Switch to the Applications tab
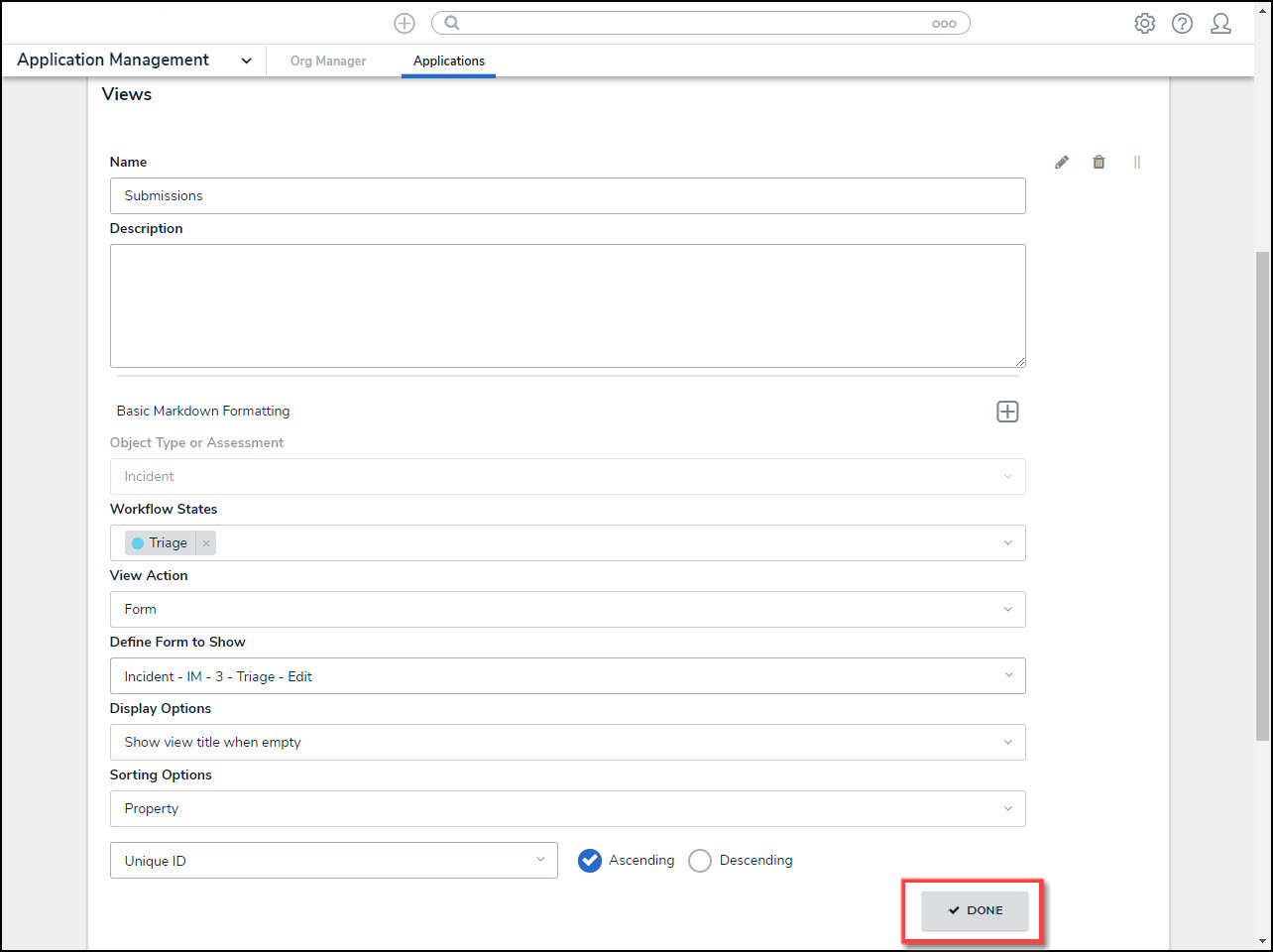The width and height of the screenshot is (1273, 952). point(449,61)
